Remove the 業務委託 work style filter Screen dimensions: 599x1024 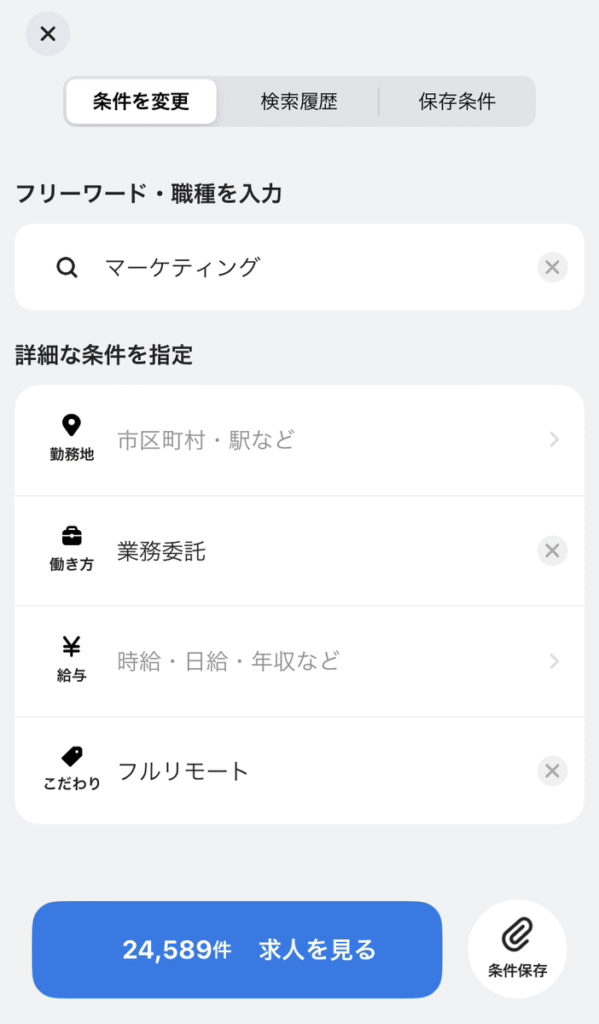pyautogui.click(x=552, y=551)
